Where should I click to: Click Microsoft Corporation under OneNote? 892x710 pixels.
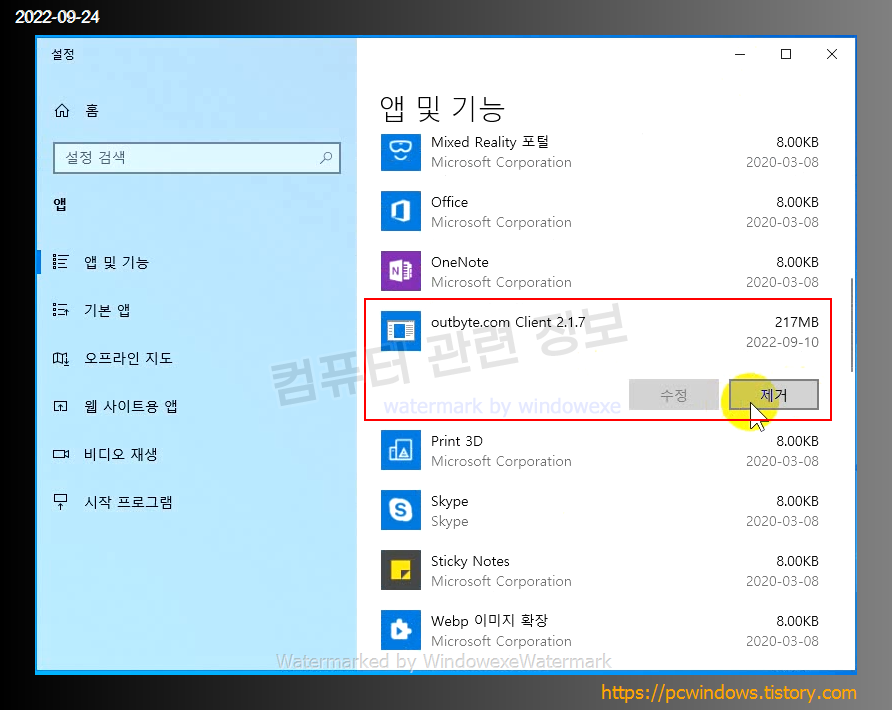(501, 282)
